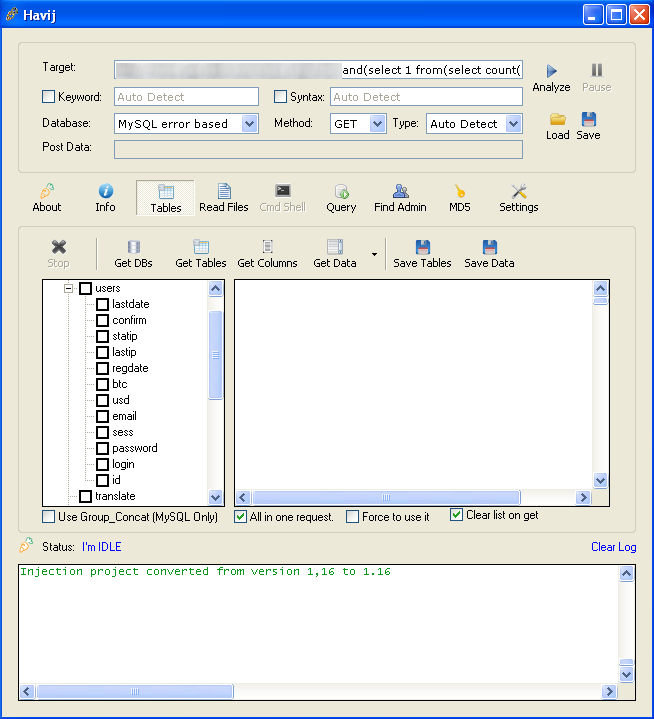Viewport: 654px width, 719px height.
Task: Click data pane scroll down arrow
Action: tap(600, 480)
